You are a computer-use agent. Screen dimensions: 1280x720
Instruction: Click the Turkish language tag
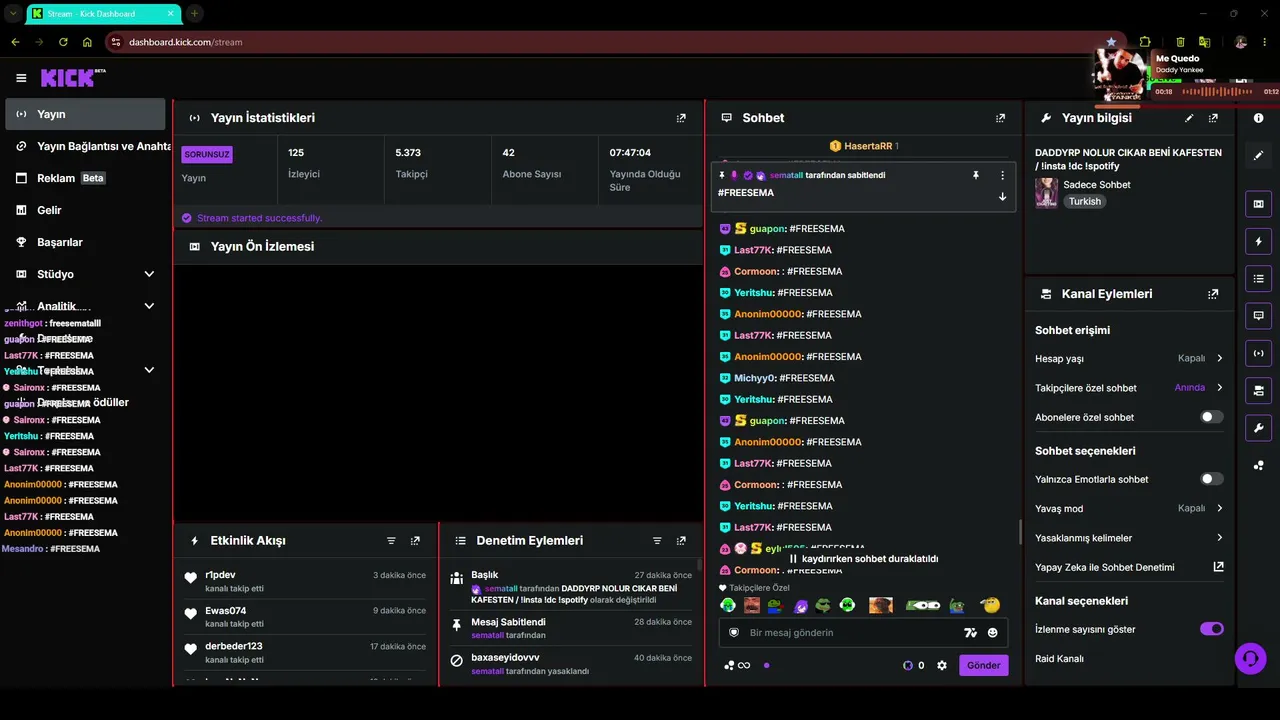click(1084, 201)
